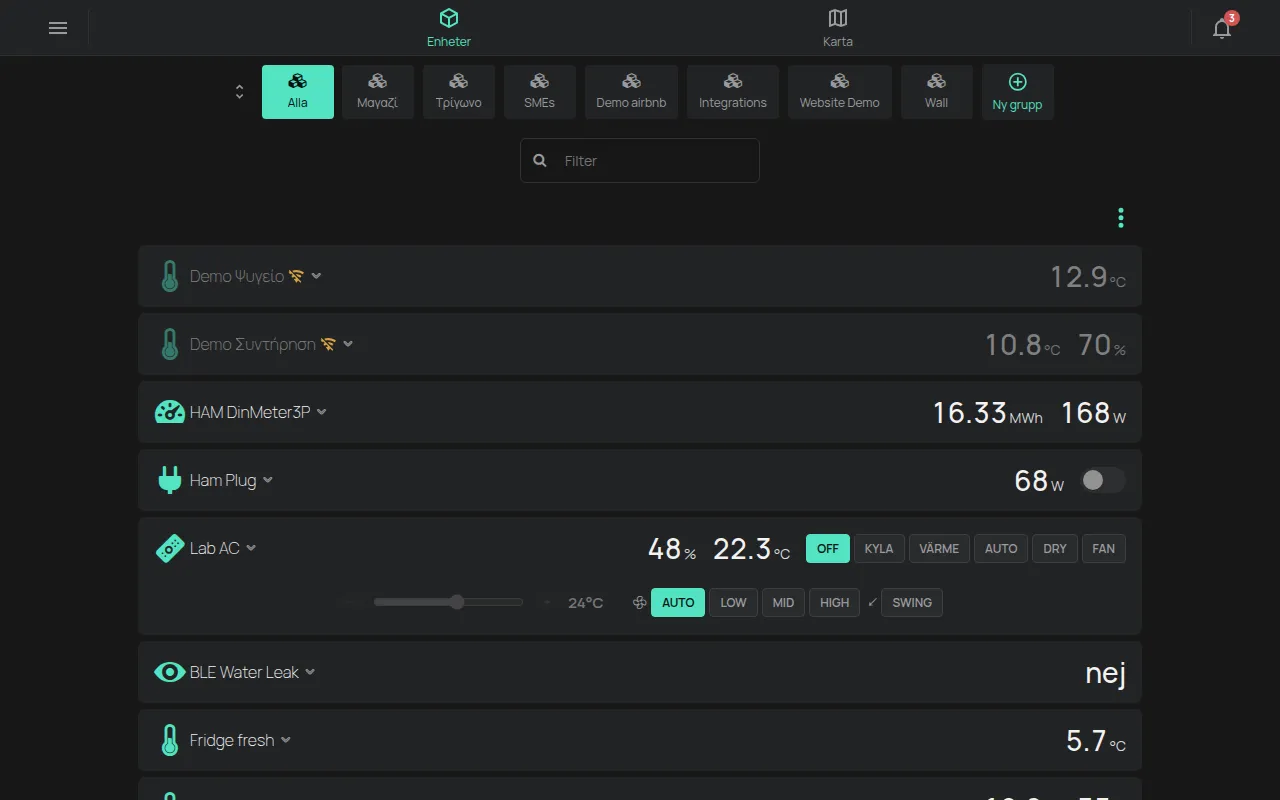Set Lab AC mode to KYLA
This screenshot has width=1280, height=800.
click(x=879, y=549)
